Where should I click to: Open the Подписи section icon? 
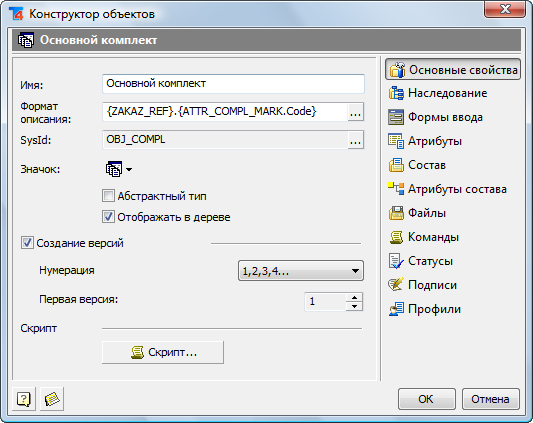coord(396,285)
